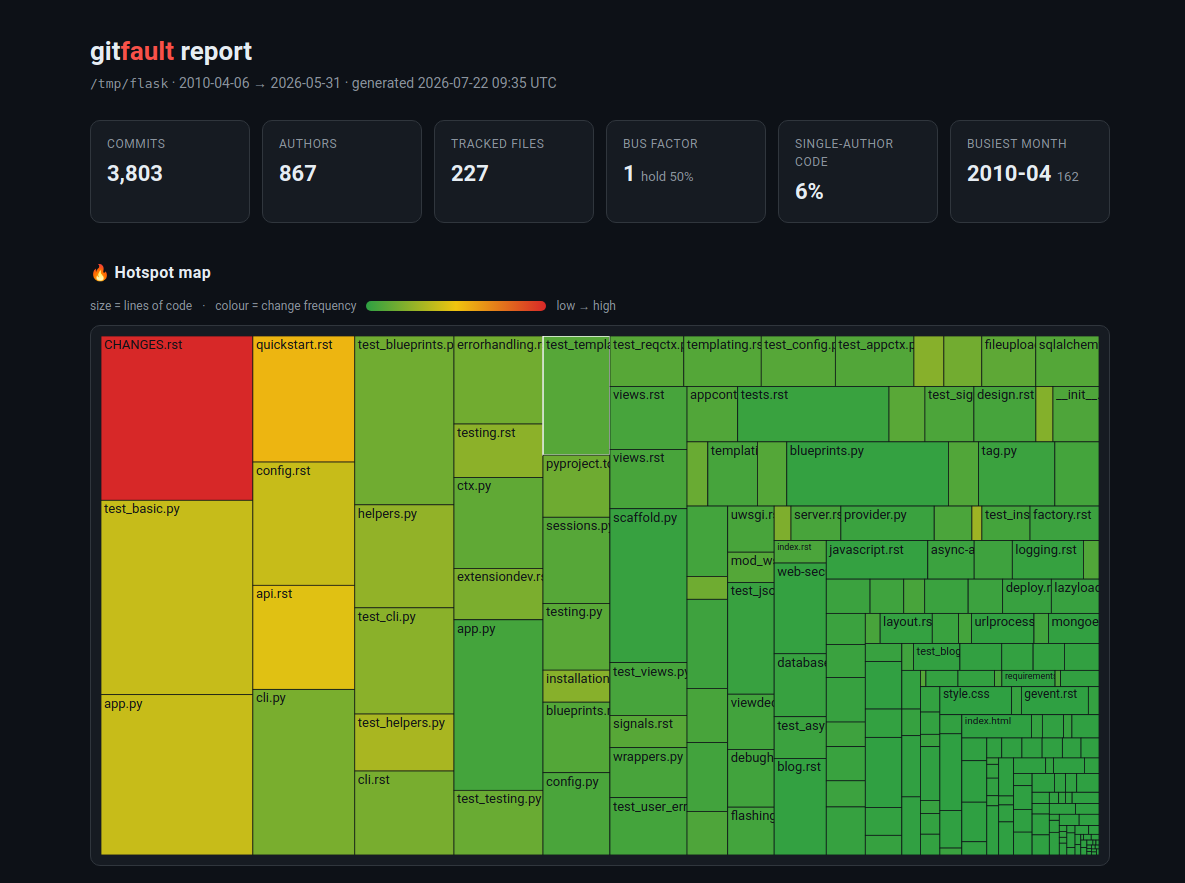Click the templating.rst cell

point(722,361)
